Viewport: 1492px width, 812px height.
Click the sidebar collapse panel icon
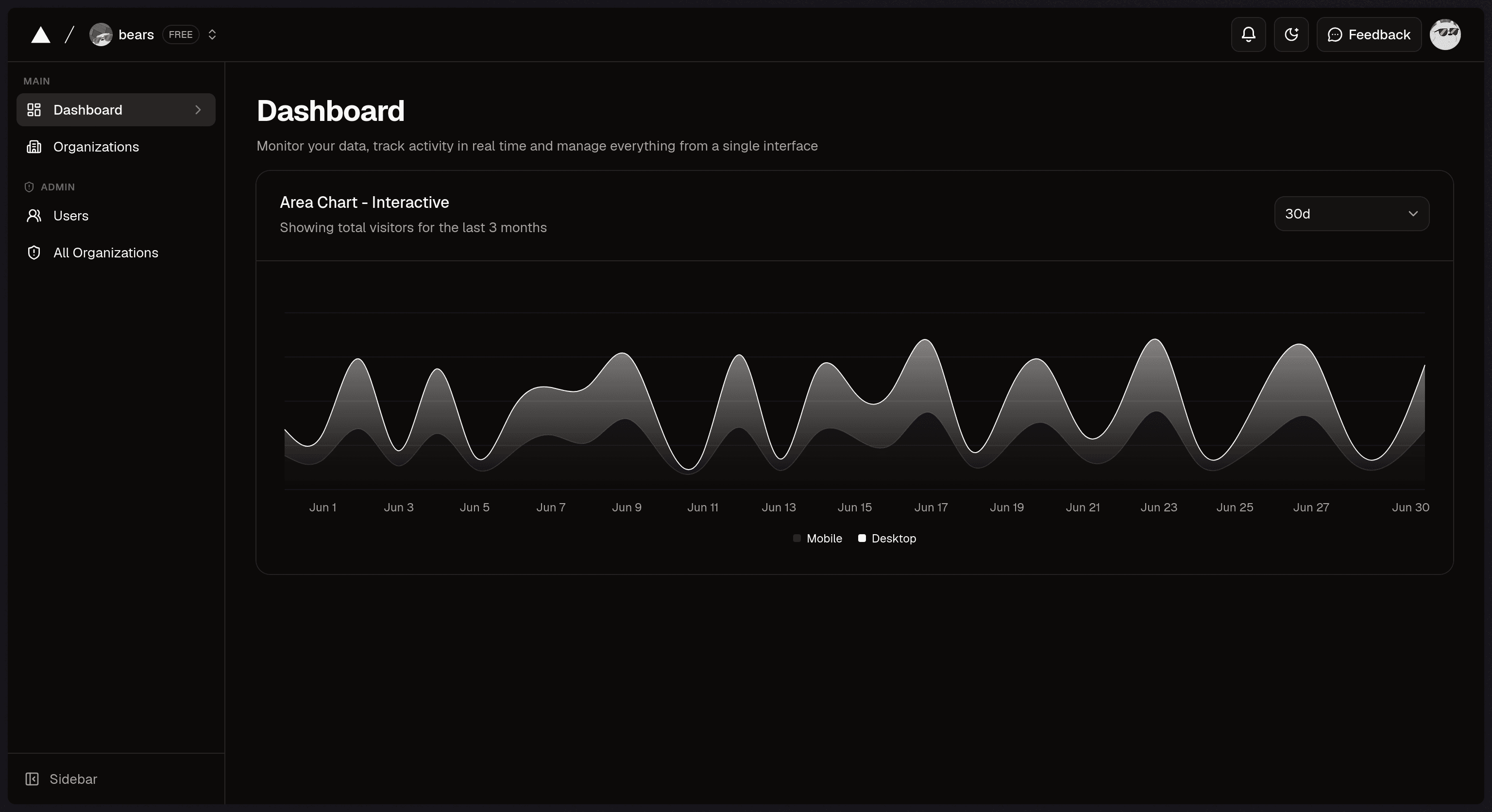32,778
